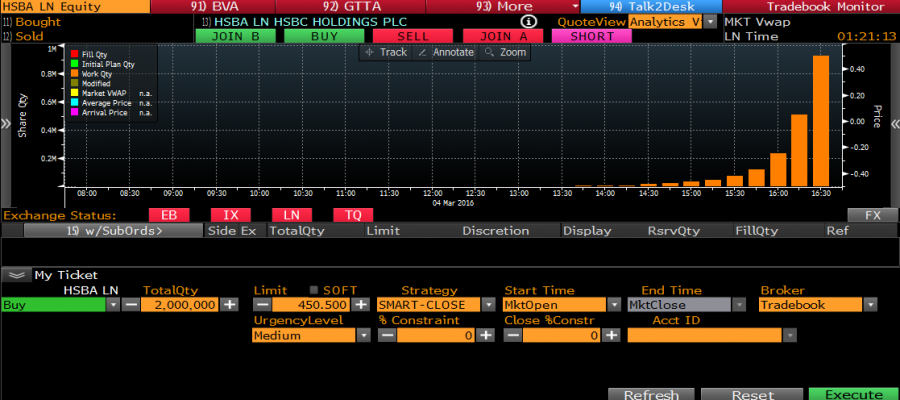
Task: Open the Buy side dropdown
Action: (113, 305)
